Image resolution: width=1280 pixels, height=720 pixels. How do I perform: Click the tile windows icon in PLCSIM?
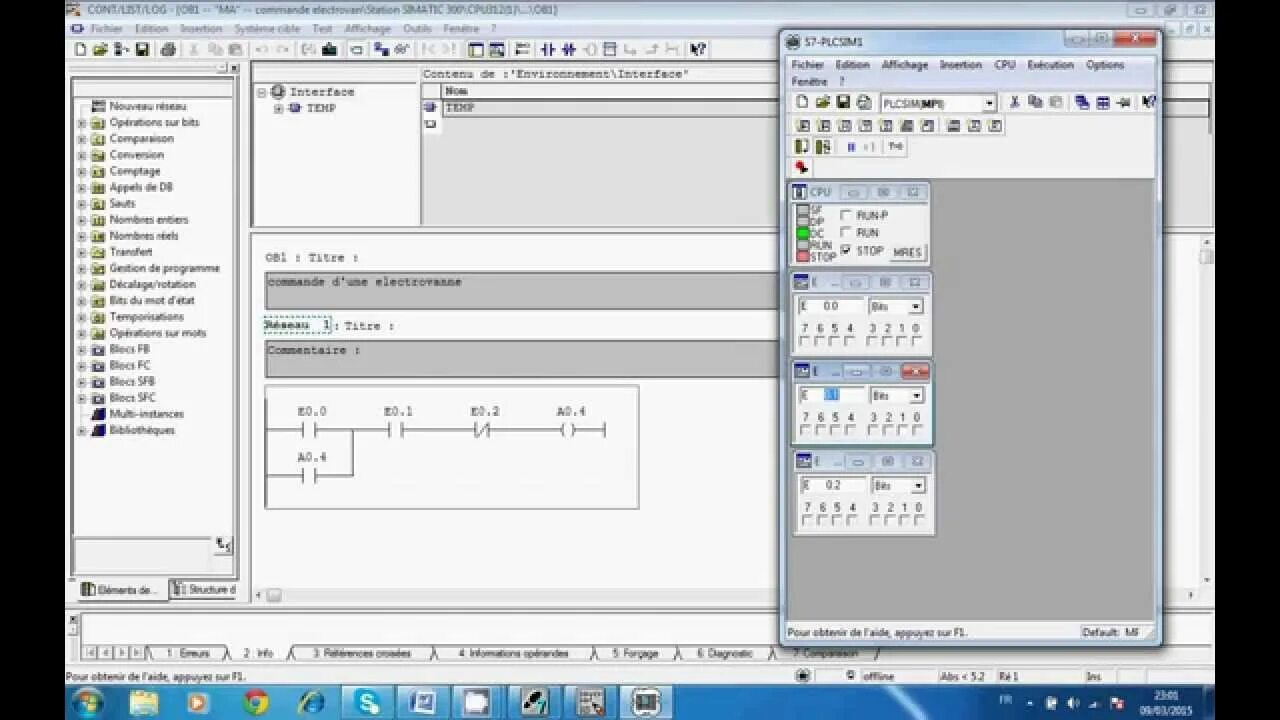[x=1102, y=102]
